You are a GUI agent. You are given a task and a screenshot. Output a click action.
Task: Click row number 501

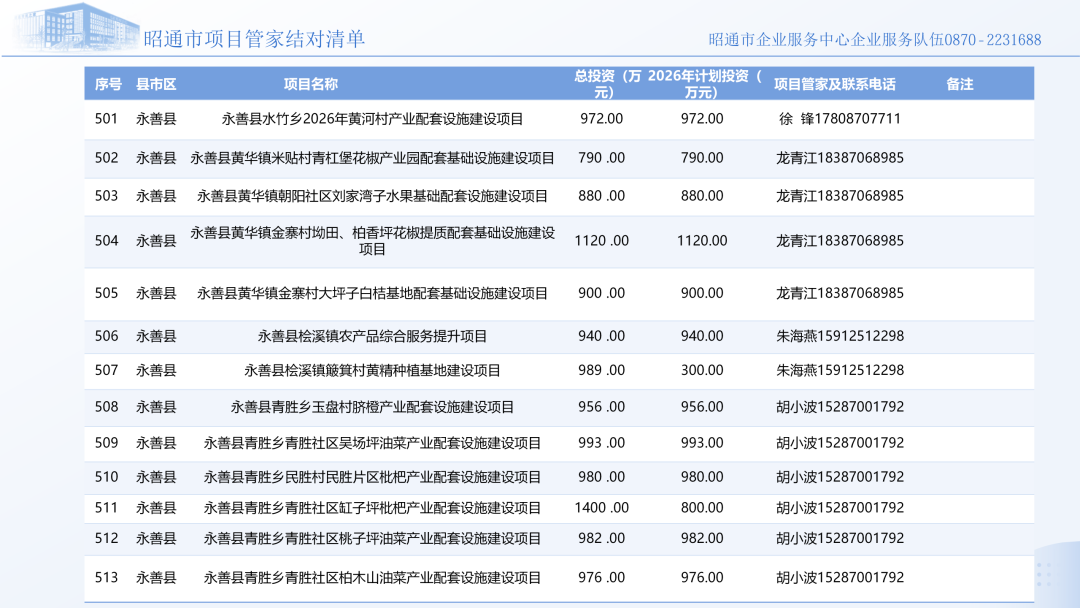pos(106,118)
